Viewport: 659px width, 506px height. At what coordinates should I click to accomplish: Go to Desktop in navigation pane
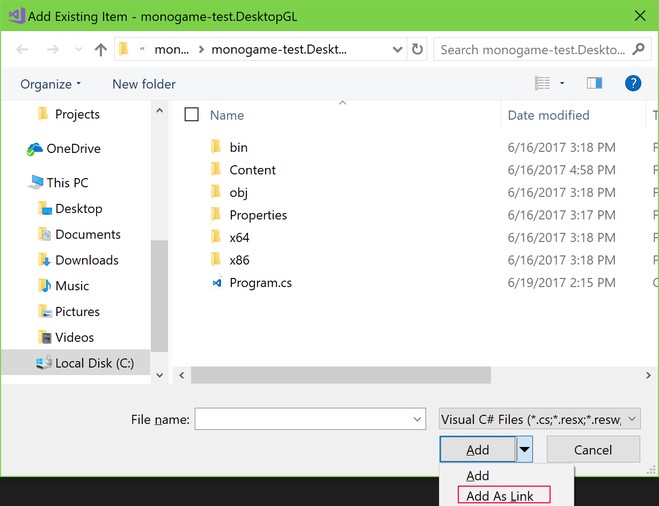[79, 208]
